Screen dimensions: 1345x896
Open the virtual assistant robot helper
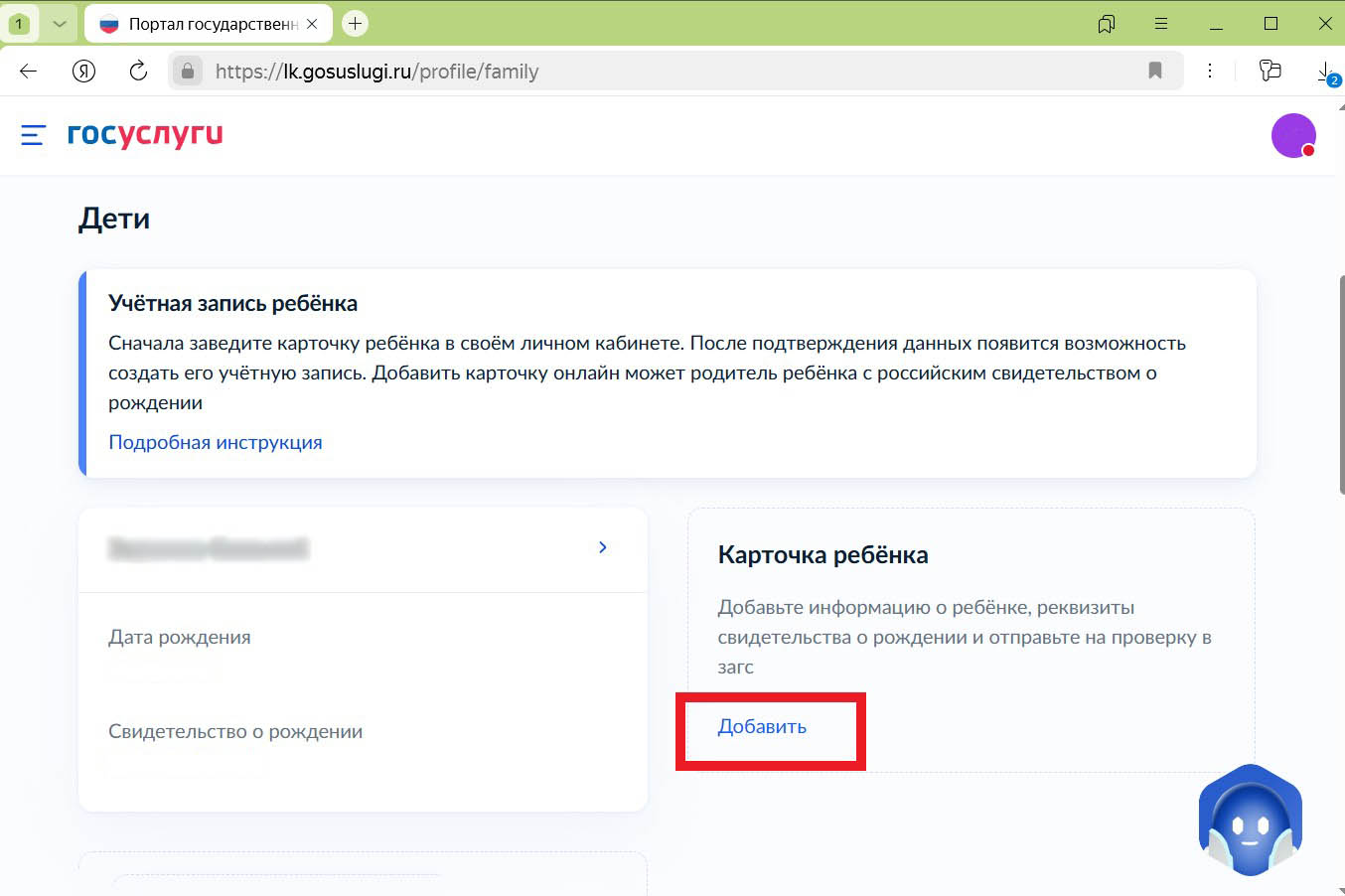point(1250,821)
